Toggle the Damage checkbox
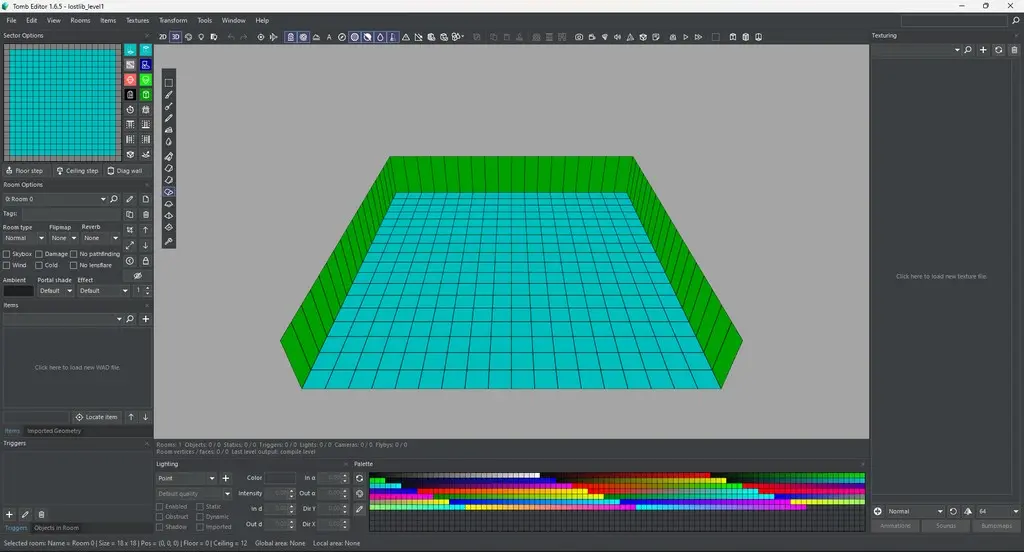The height and width of the screenshot is (552, 1024). (40, 254)
